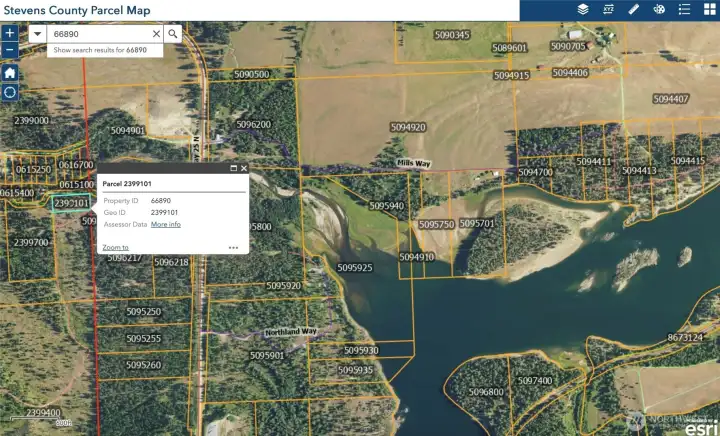Viewport: 720px width, 436px height.
Task: Return to default Home extent
Action: click(10, 72)
